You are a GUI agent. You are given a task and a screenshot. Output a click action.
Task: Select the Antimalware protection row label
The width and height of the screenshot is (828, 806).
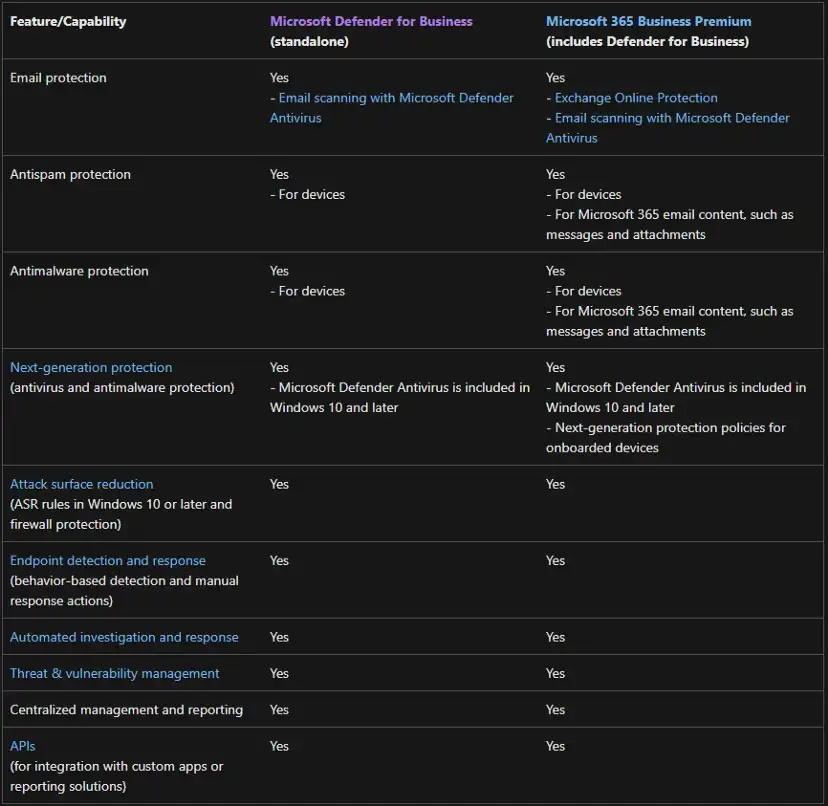tap(79, 271)
